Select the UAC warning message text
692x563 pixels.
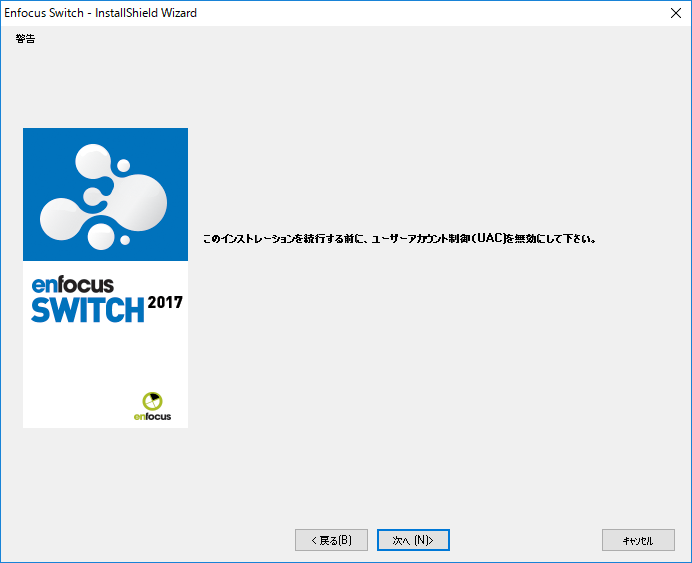pos(399,239)
